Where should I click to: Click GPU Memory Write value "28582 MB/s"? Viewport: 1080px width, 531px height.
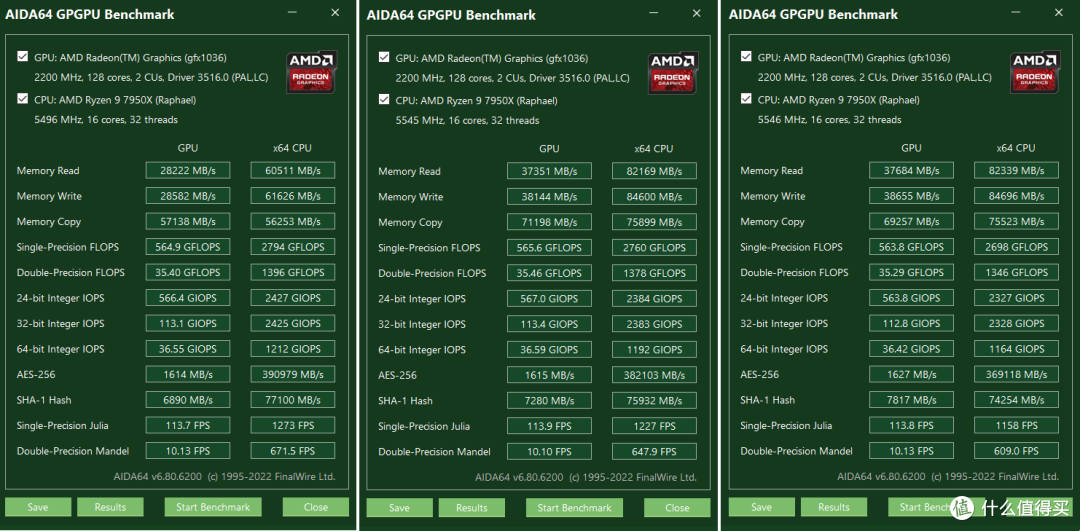coord(188,196)
